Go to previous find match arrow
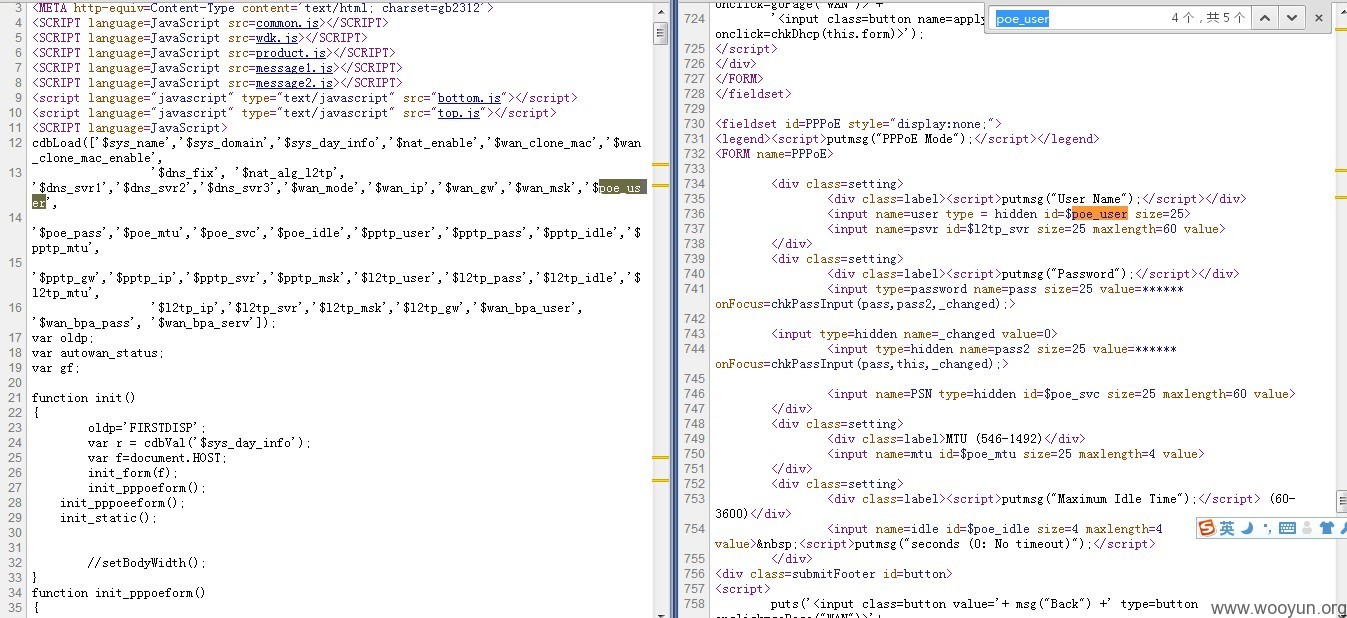This screenshot has width=1347, height=618. 1264,18
